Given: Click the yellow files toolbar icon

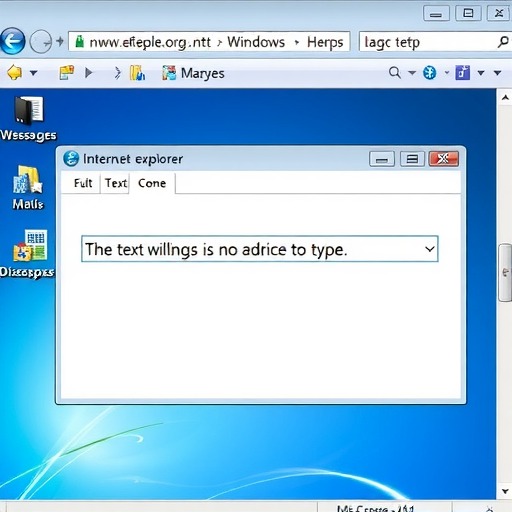Looking at the screenshot, I should tap(137, 73).
